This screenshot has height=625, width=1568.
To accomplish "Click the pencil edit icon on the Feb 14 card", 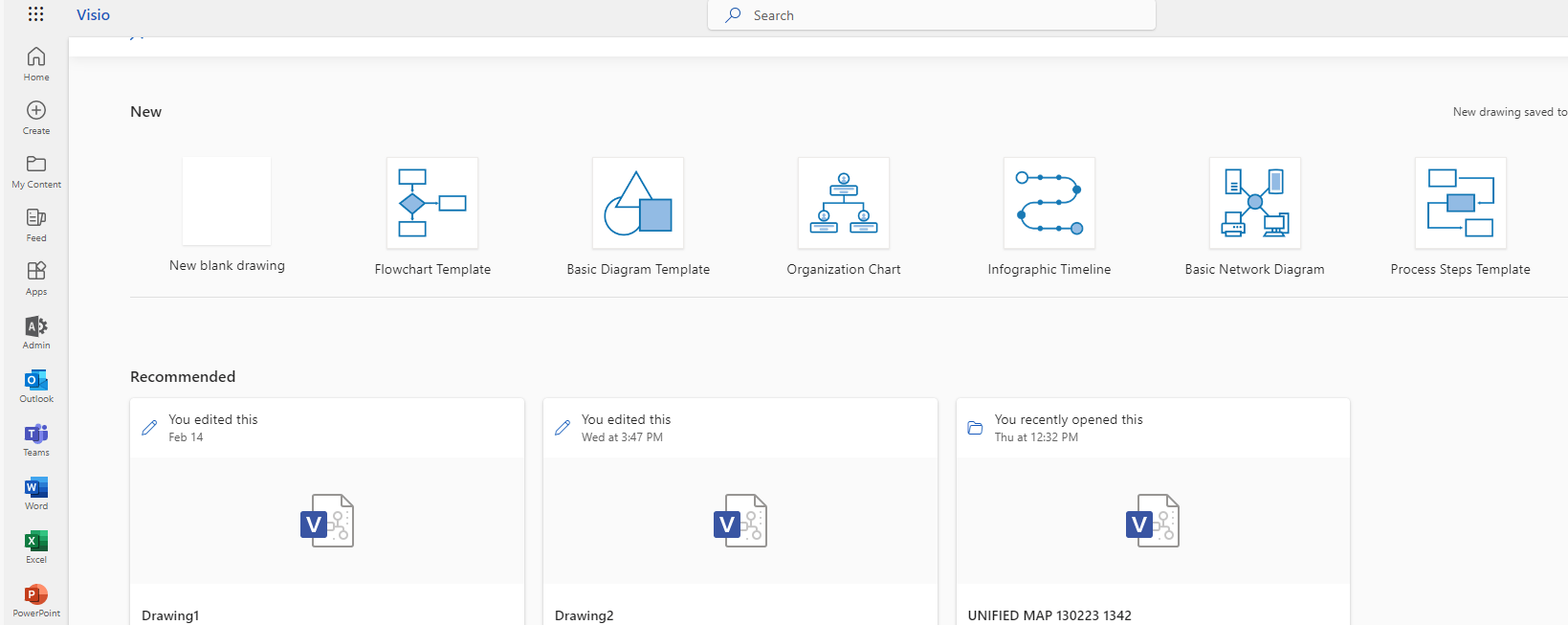I will coord(149,428).
